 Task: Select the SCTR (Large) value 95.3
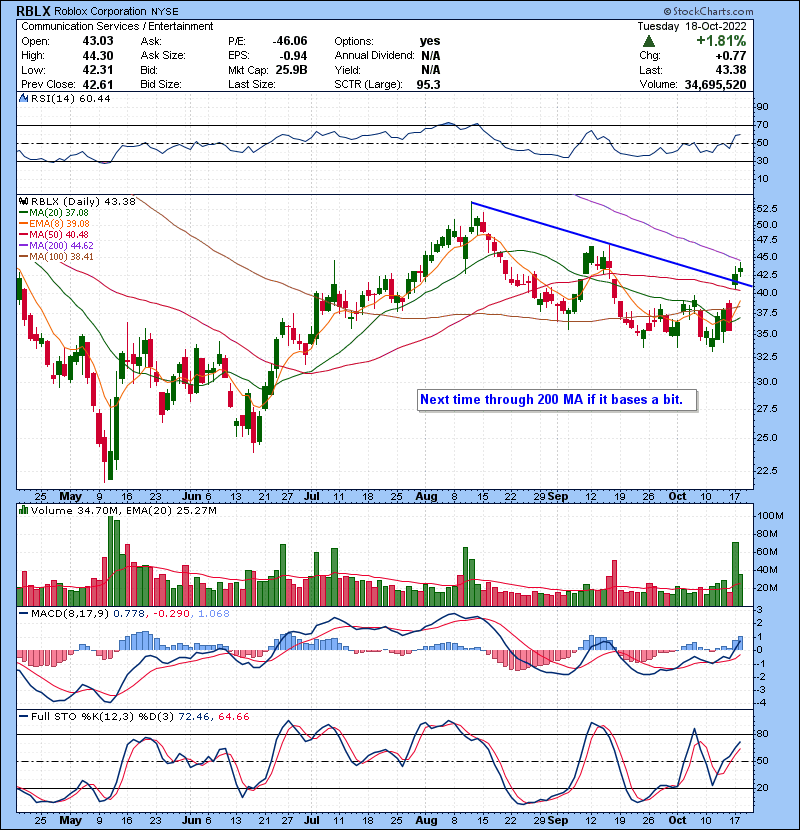pyautogui.click(x=428, y=84)
